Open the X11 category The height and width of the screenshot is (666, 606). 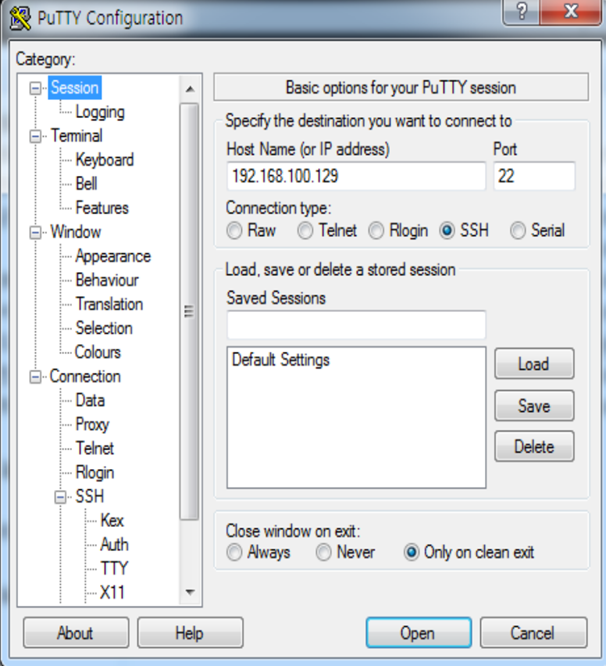pyautogui.click(x=112, y=593)
